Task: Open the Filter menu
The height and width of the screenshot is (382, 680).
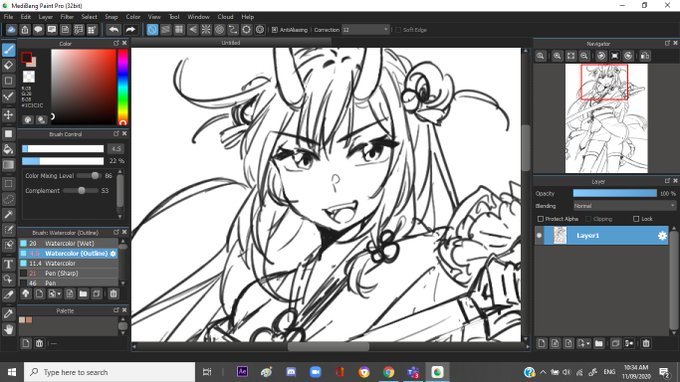Action: coord(67,17)
